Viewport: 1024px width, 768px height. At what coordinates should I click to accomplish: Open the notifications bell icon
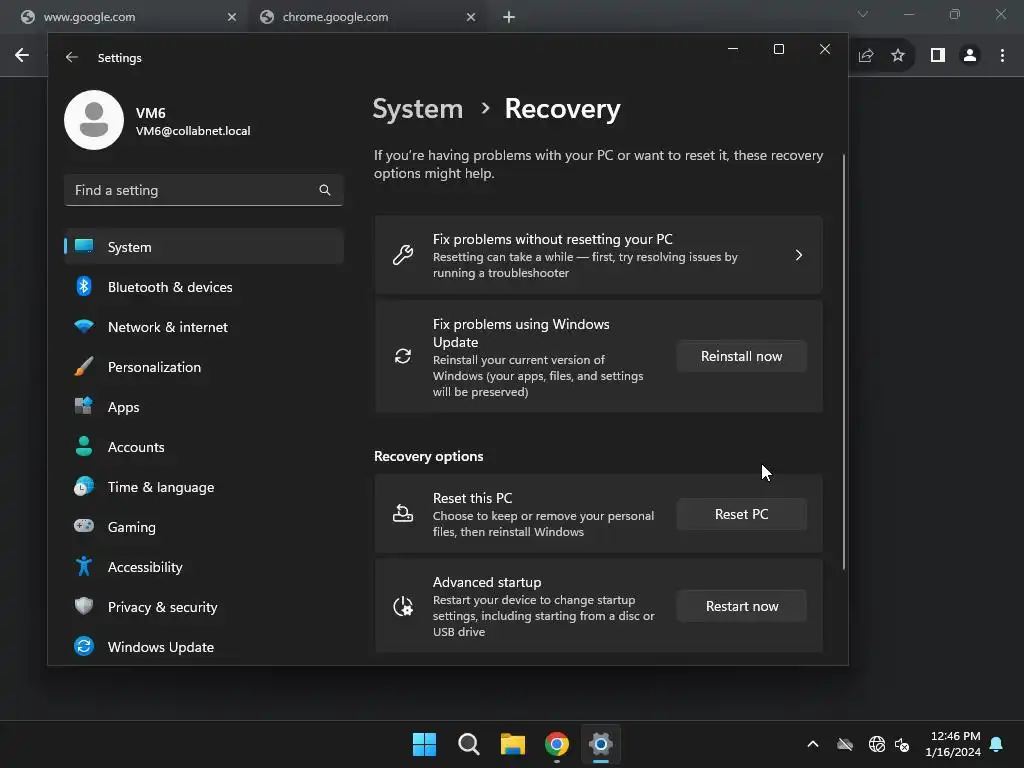pos(997,744)
